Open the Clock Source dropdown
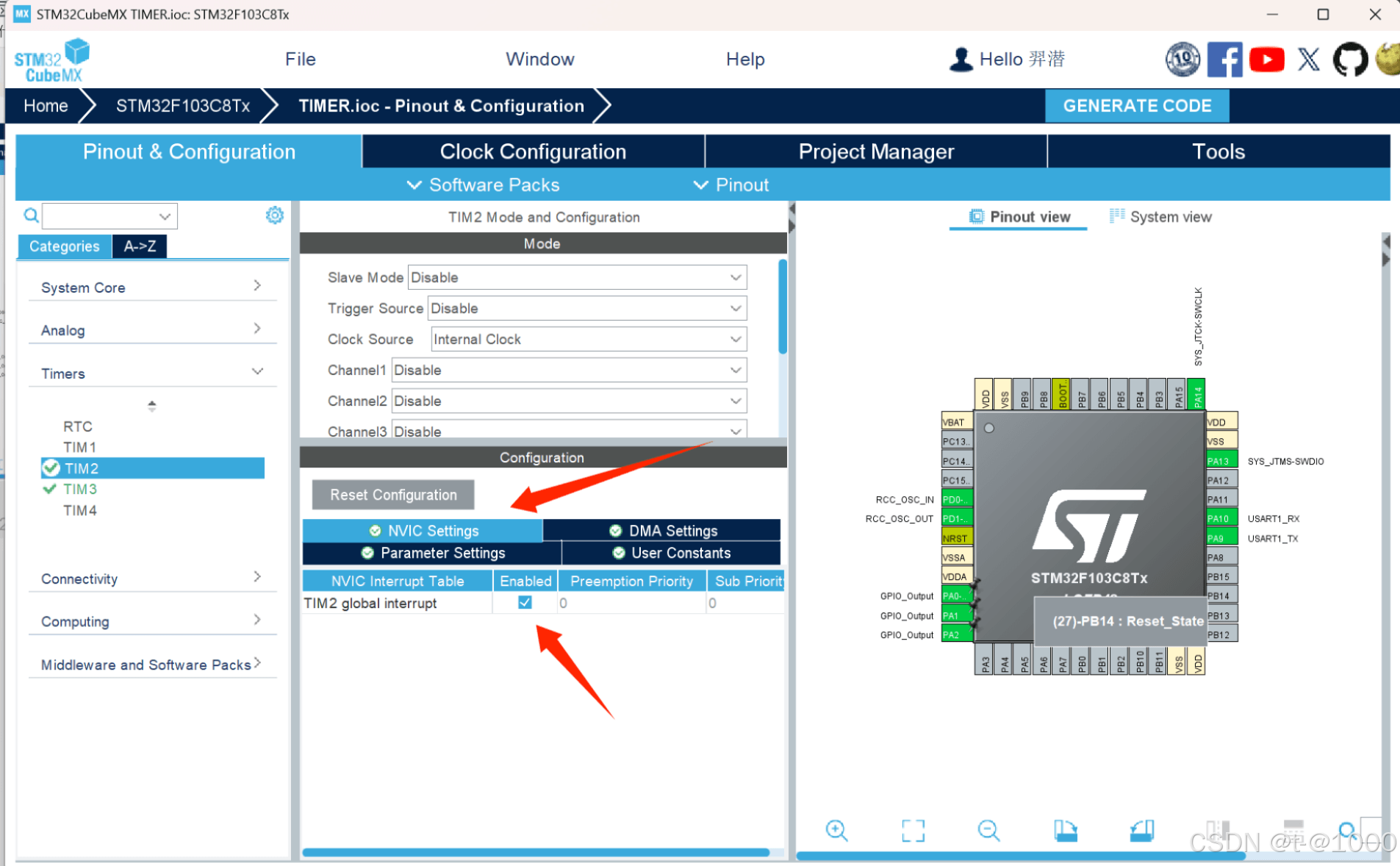 tap(589, 339)
